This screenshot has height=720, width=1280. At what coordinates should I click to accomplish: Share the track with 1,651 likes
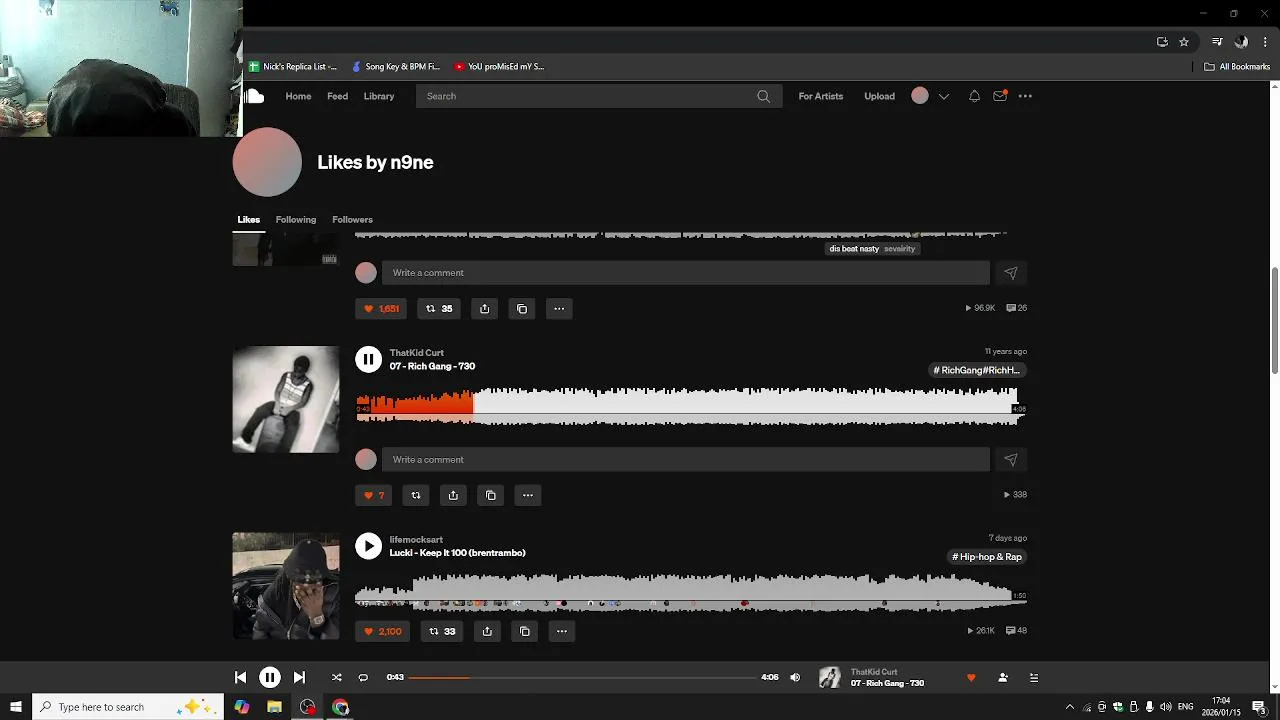coord(484,309)
